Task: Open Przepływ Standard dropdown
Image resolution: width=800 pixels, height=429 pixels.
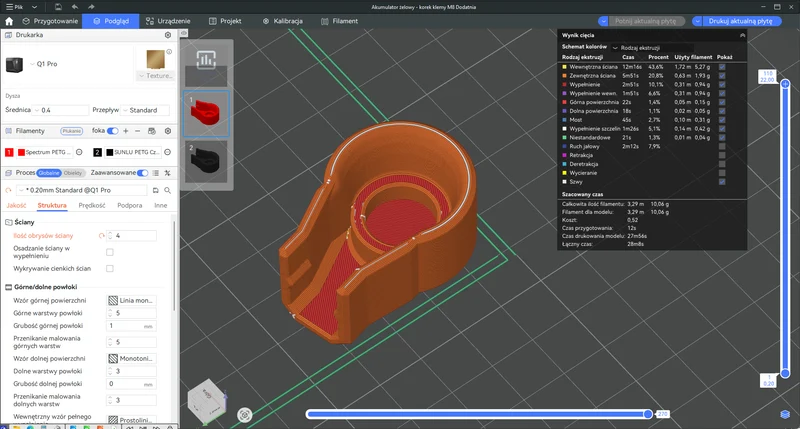Action: (x=145, y=110)
